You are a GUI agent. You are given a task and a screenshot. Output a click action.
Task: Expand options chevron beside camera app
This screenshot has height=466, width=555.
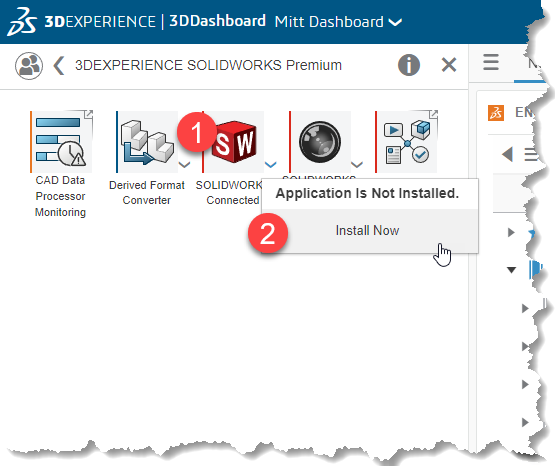point(357,165)
